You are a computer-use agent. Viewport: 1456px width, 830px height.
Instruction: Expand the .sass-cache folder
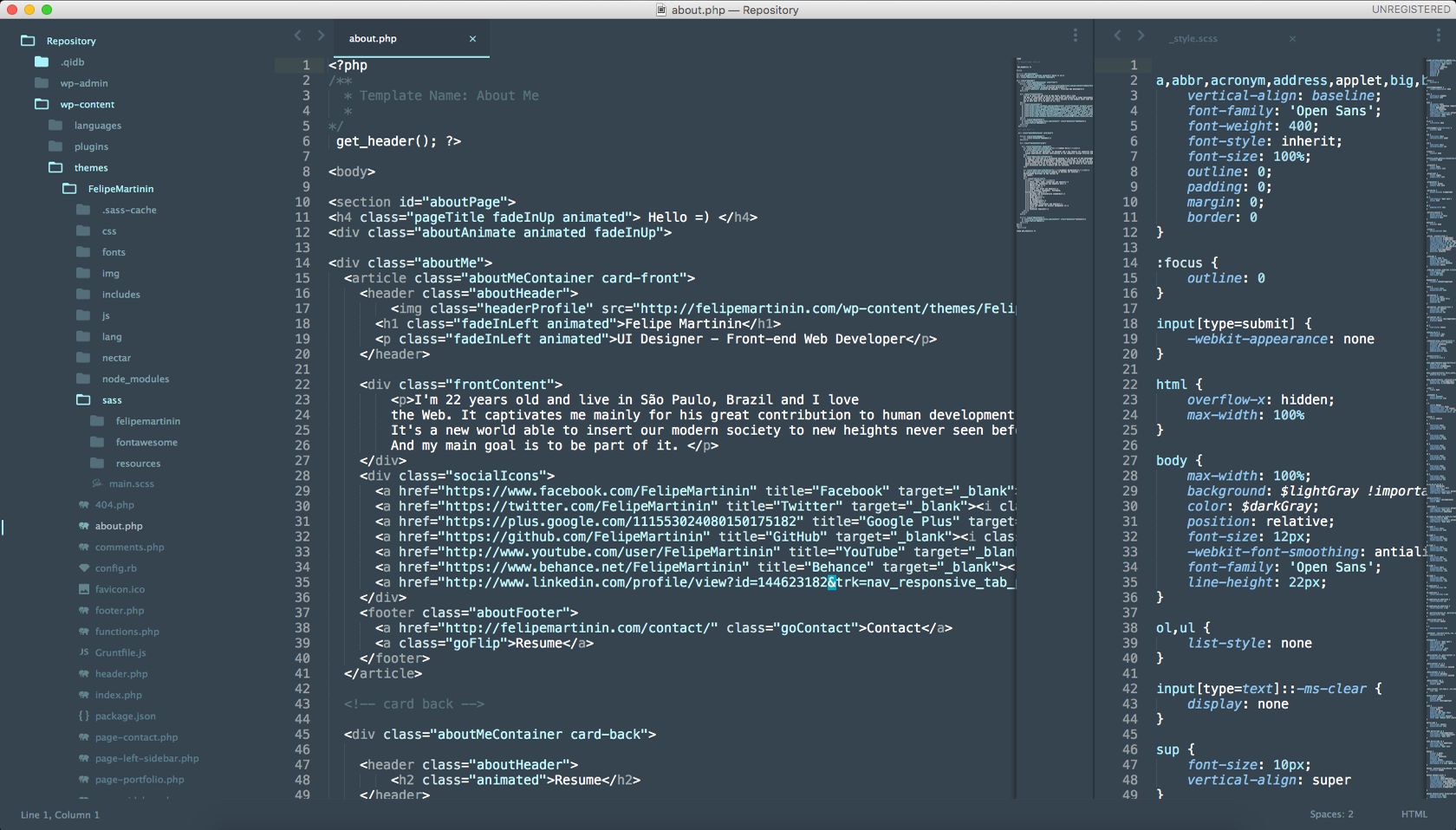pyautogui.click(x=83, y=210)
